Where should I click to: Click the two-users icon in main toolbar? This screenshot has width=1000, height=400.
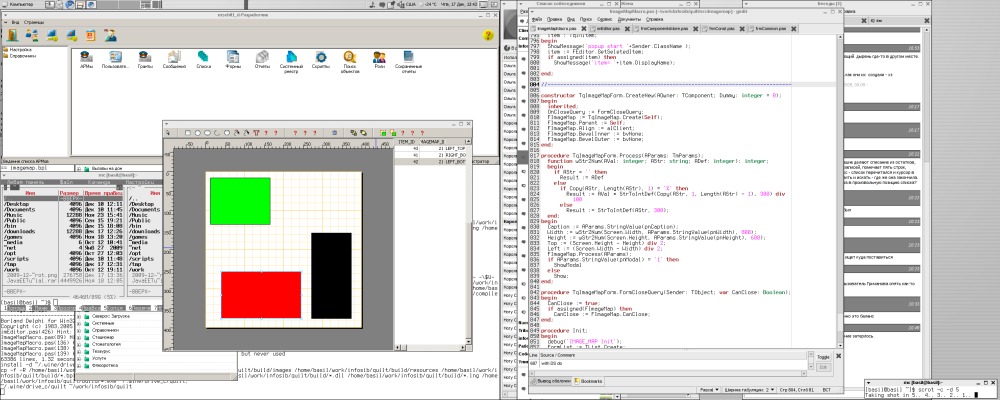[32, 34]
